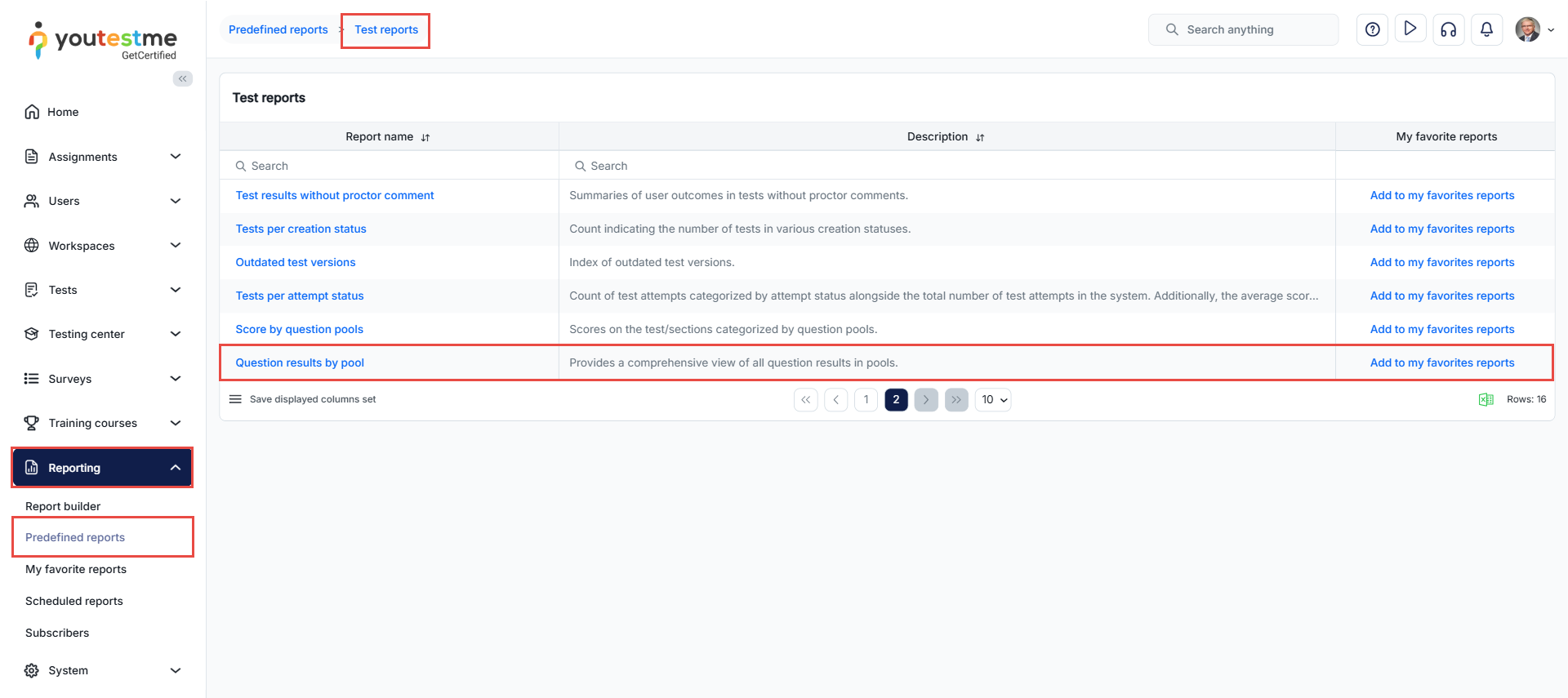Click the Users icon in the sidebar
Viewport: 1568px width, 698px height.
tap(32, 201)
